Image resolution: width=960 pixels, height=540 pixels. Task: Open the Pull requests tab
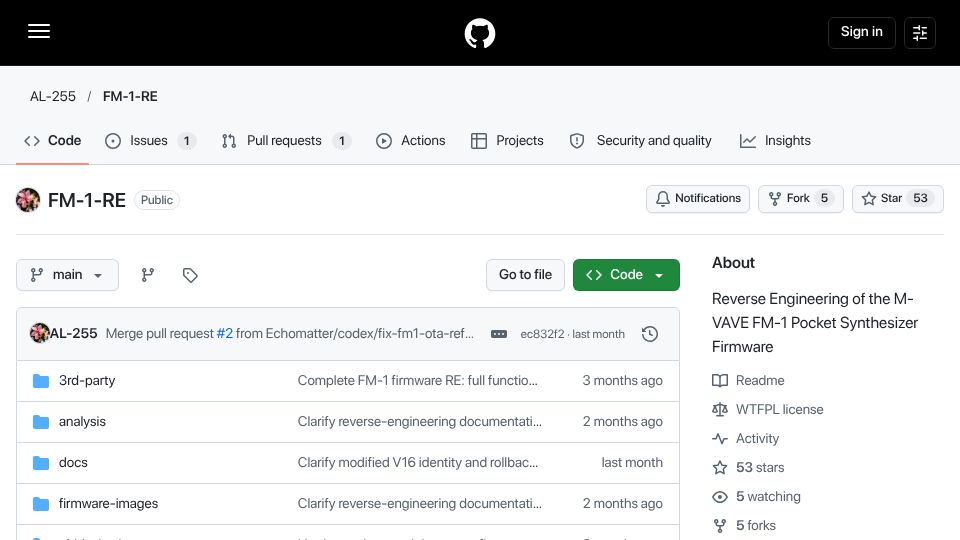tap(286, 141)
